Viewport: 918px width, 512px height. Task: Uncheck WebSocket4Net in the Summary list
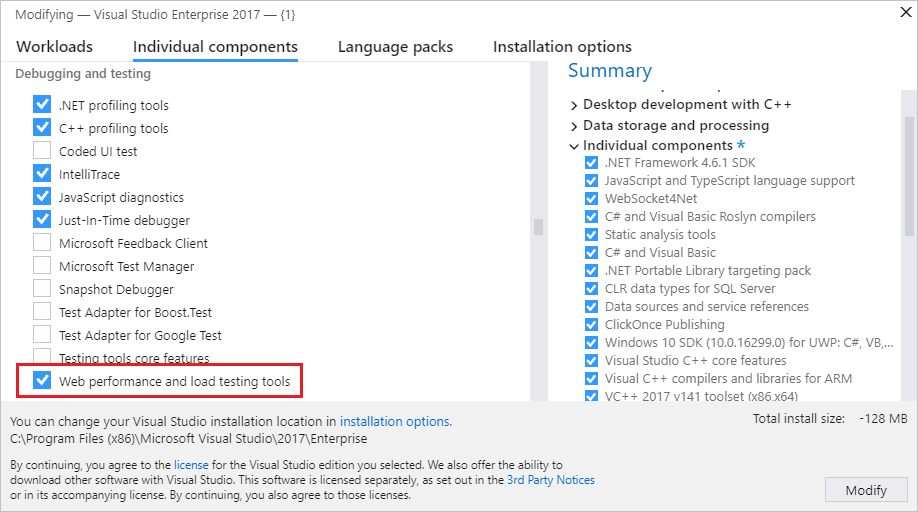pos(591,199)
